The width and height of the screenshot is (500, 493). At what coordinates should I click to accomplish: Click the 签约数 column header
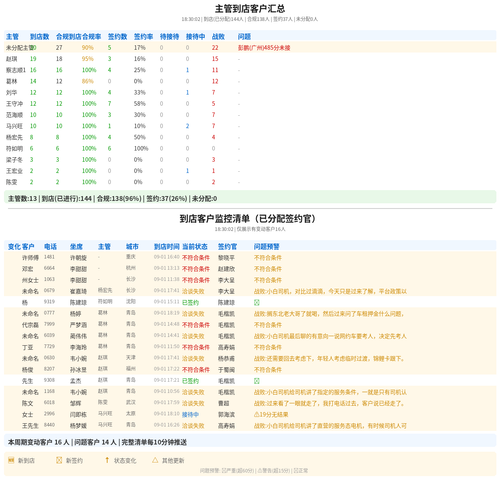pos(117,37)
